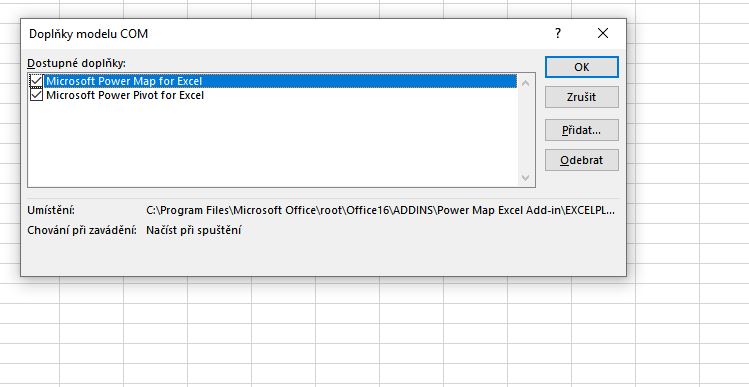Click the question mark help icon
Image resolution: width=749 pixels, height=387 pixels.
click(x=557, y=33)
